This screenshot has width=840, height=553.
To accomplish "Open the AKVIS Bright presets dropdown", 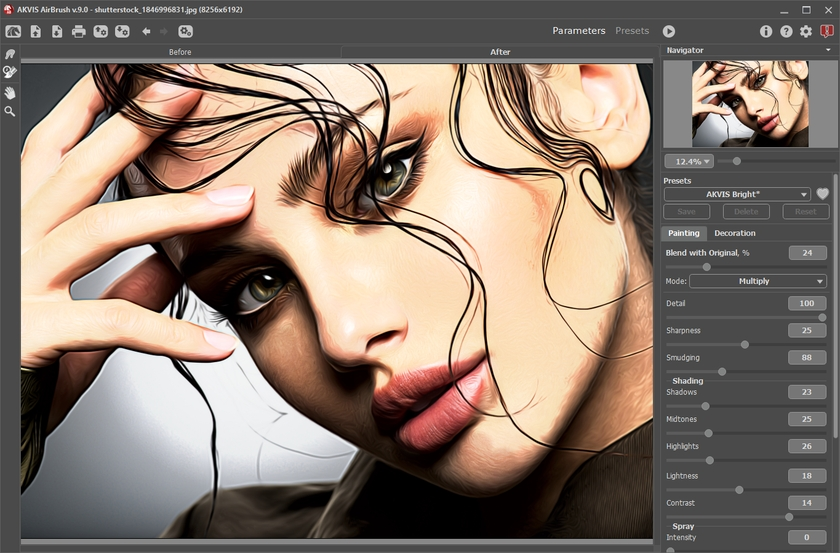I will (x=737, y=194).
